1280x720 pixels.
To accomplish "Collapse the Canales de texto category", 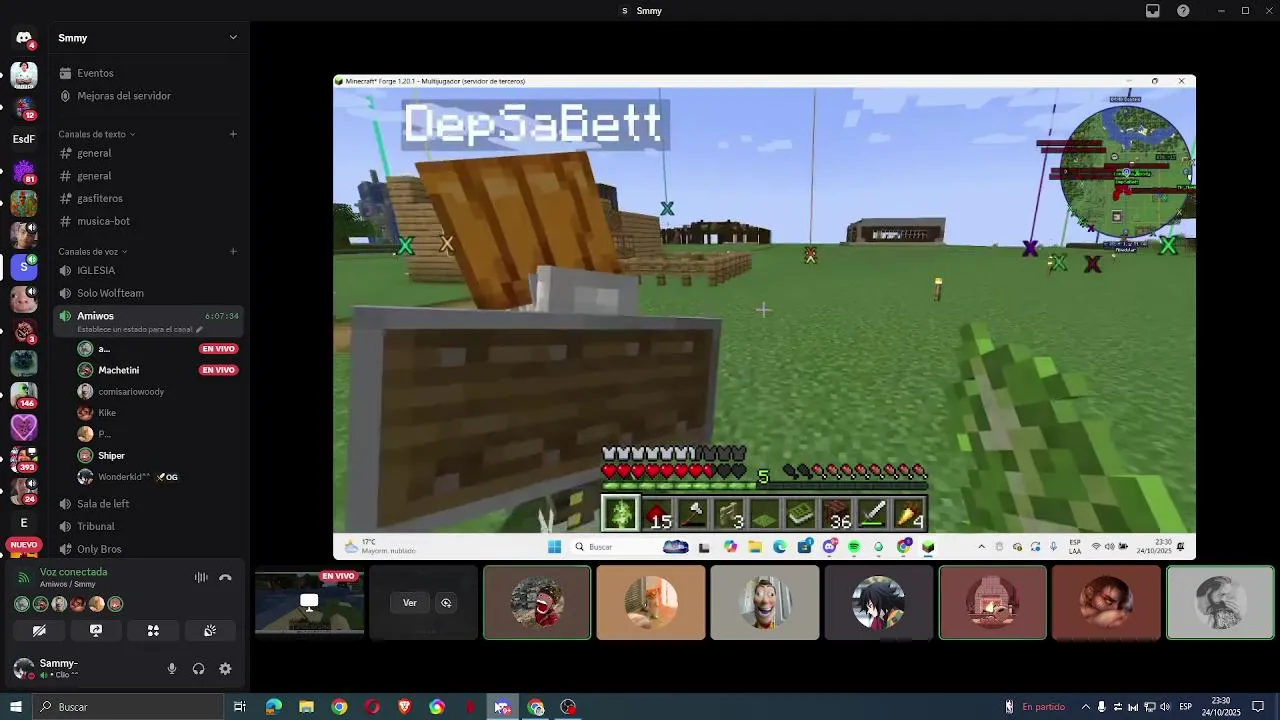I will click(96, 134).
